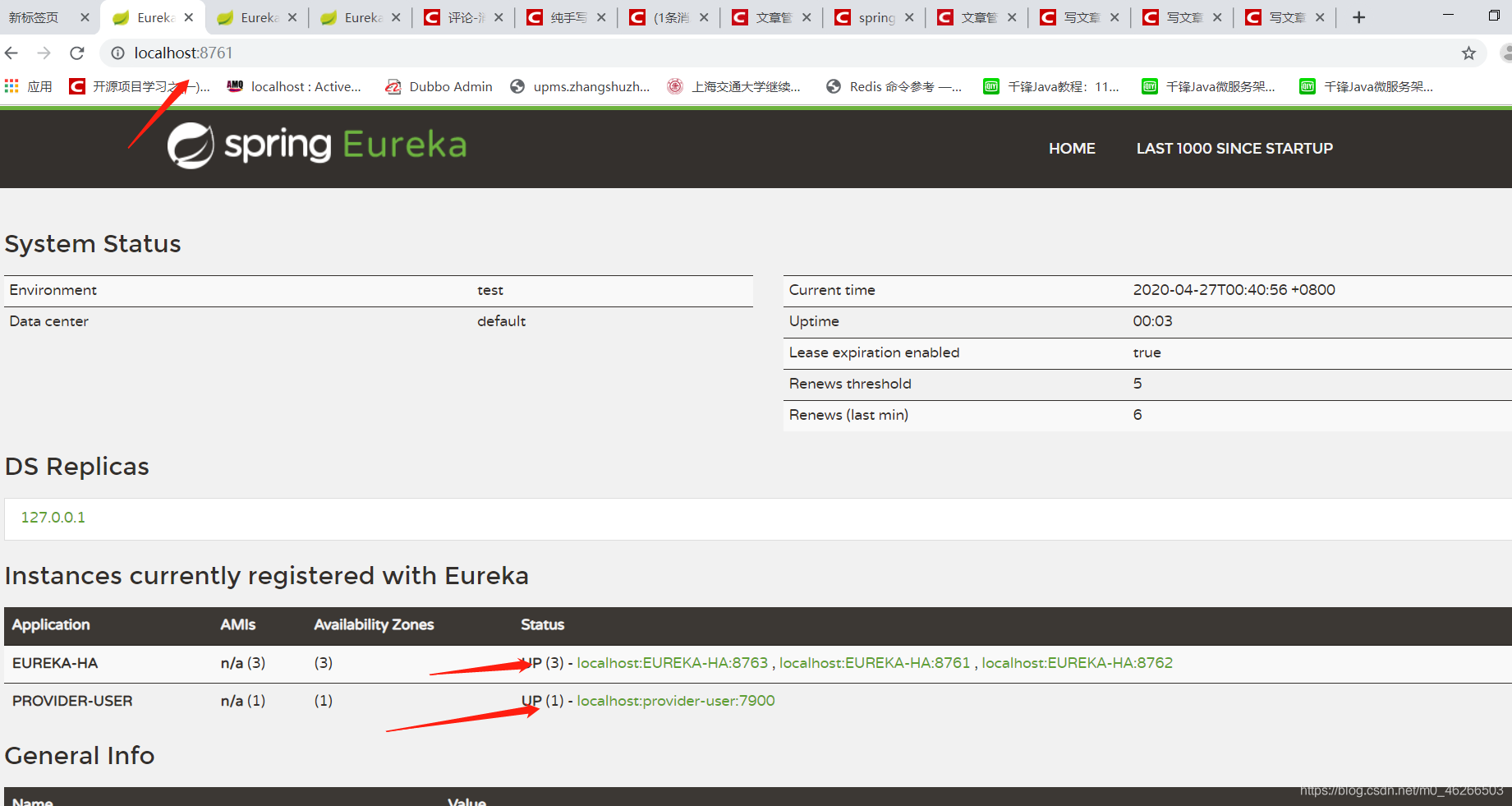The width and height of the screenshot is (1512, 806).
Task: Close the 纯手写 tab
Action: (x=601, y=17)
